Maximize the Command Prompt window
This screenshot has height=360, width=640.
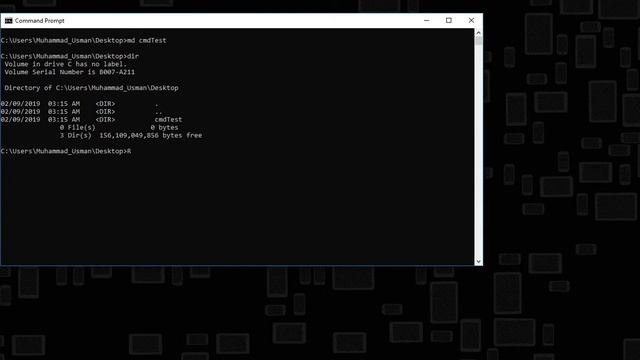(x=449, y=20)
